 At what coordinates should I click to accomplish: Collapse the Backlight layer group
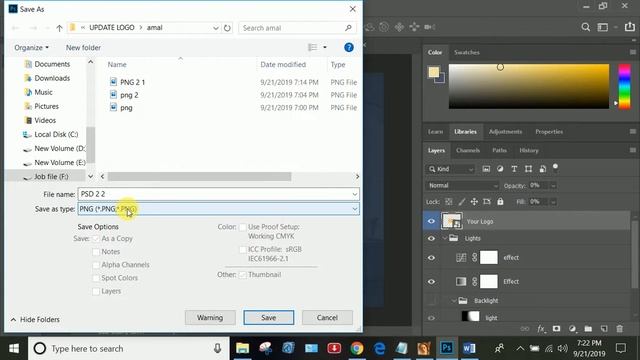click(454, 301)
